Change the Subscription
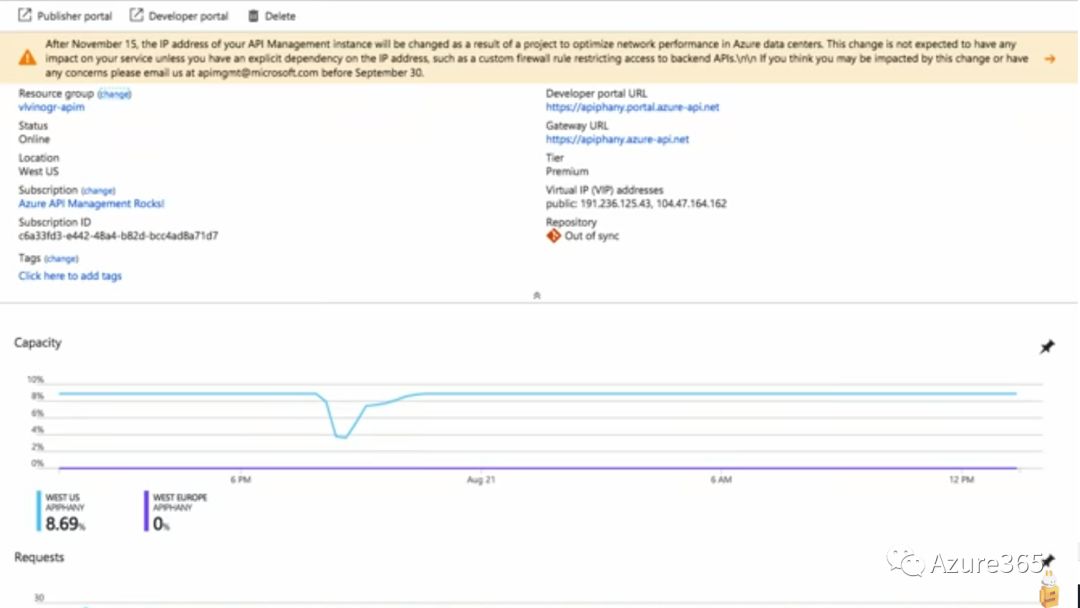This screenshot has height=608, width=1080. (98, 190)
